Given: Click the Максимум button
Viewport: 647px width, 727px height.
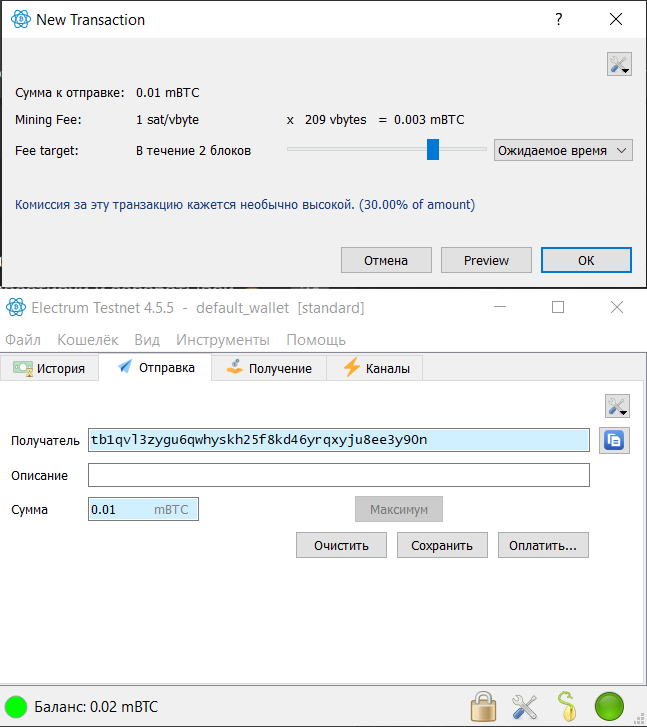Looking at the screenshot, I should (x=399, y=509).
